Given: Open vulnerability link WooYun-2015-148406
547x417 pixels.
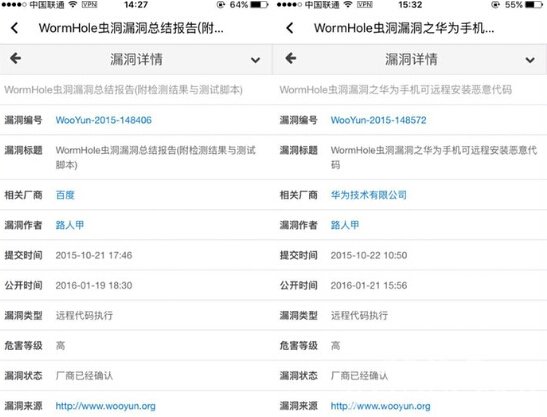Looking at the screenshot, I should click(104, 120).
